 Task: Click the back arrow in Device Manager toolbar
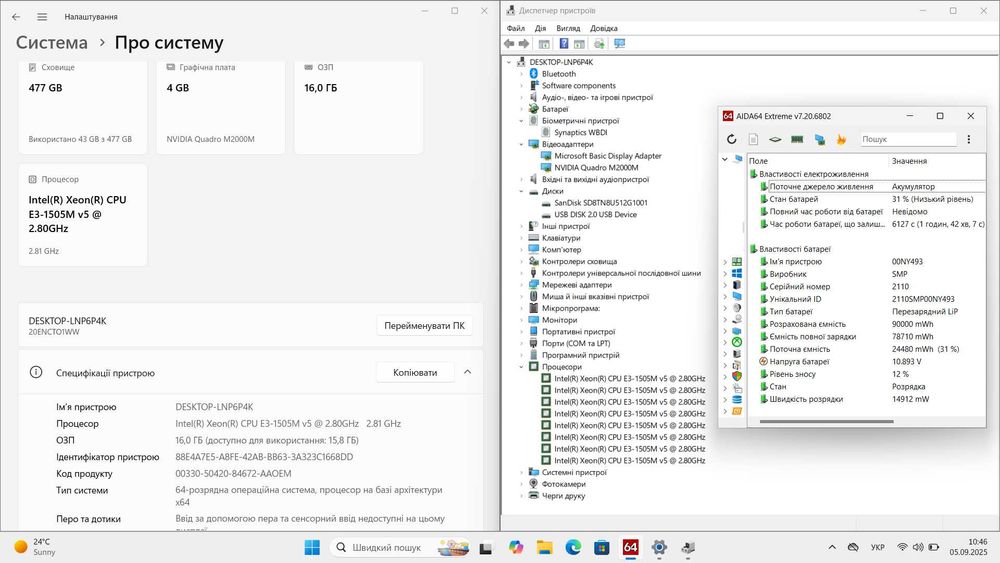[509, 43]
